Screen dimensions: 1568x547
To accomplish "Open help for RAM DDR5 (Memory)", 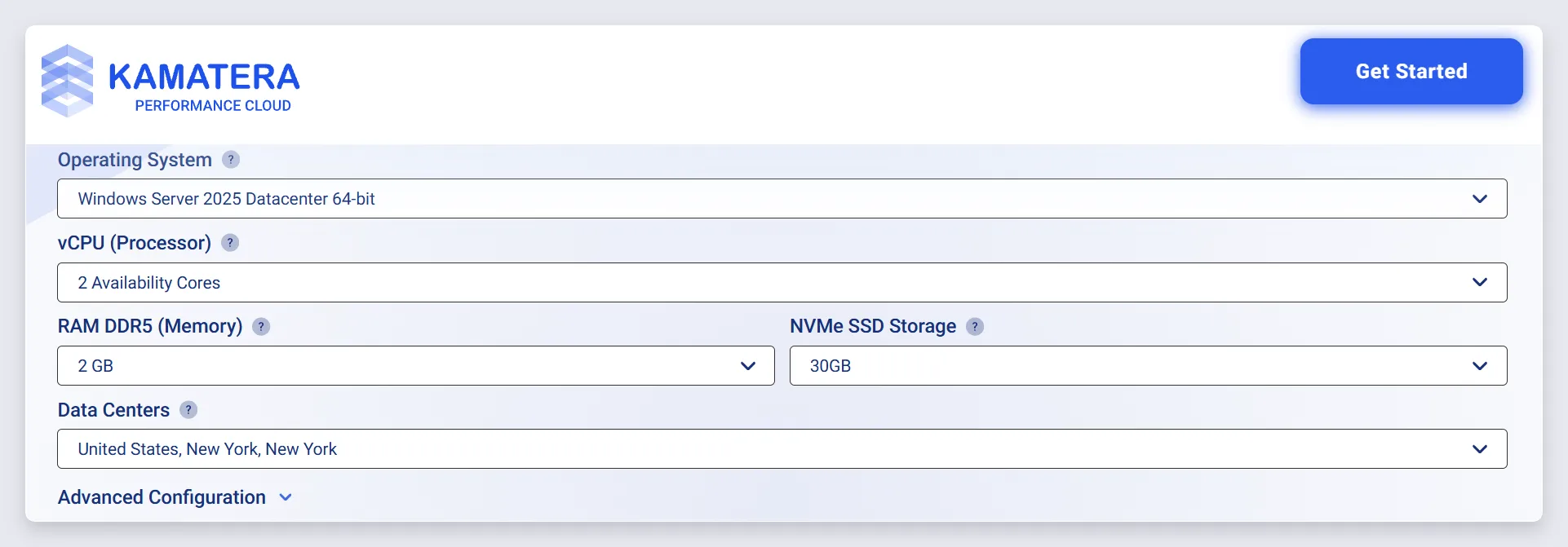I will (x=261, y=327).
